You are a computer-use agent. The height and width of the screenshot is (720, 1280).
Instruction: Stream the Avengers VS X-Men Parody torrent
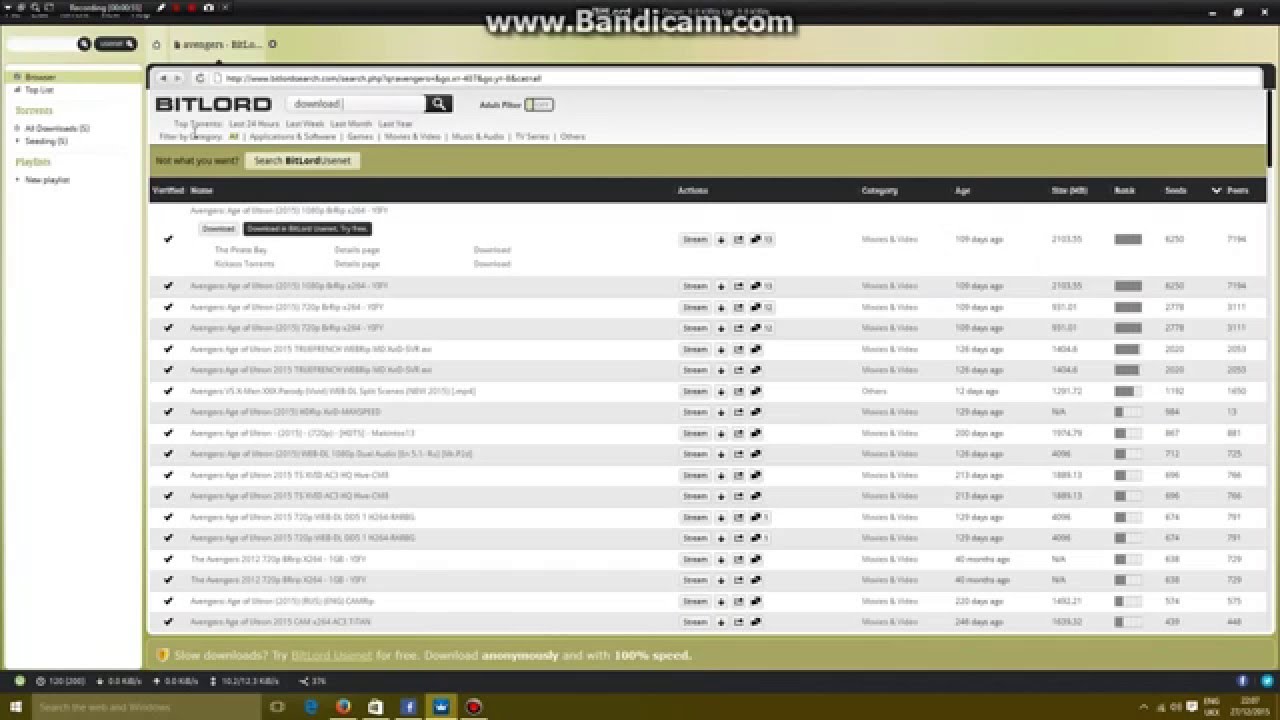(x=695, y=392)
